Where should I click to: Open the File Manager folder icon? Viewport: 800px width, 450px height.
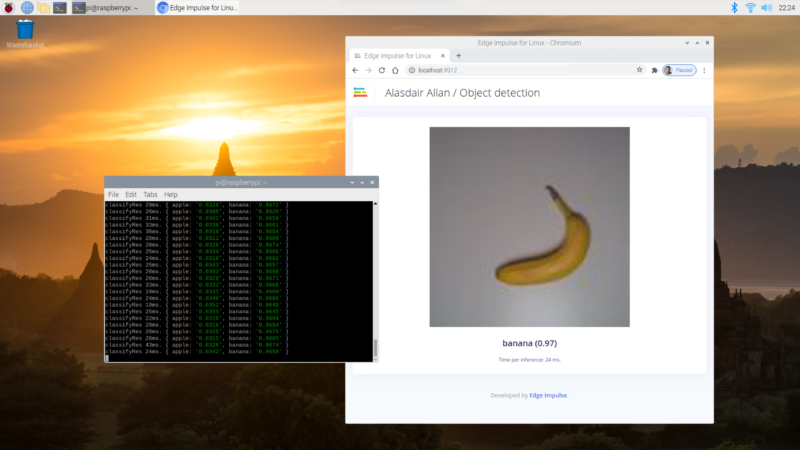[44, 8]
